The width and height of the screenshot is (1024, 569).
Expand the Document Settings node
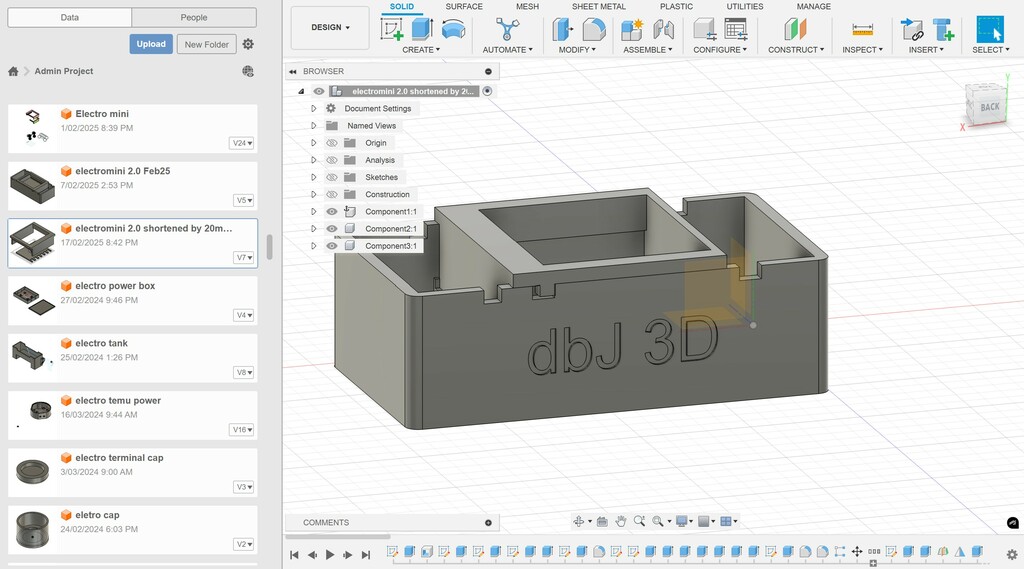313,109
